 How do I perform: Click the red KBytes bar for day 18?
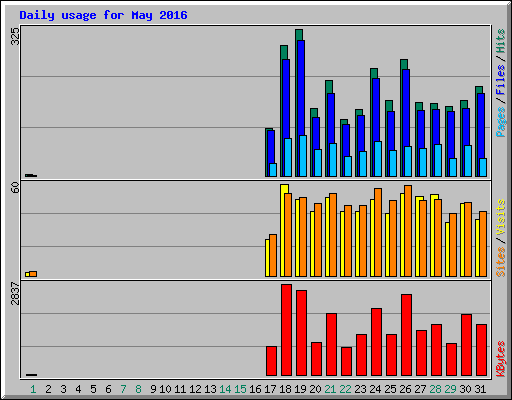point(286,330)
